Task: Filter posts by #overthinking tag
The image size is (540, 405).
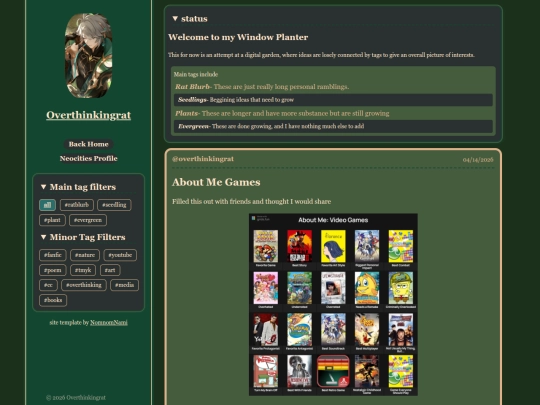Action: [x=84, y=285]
